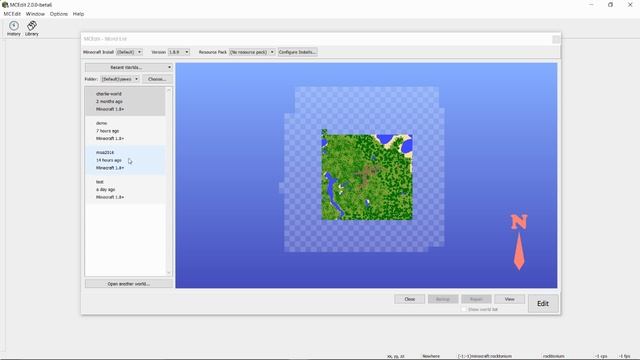Click the View button
The image size is (640, 360).
point(509,299)
